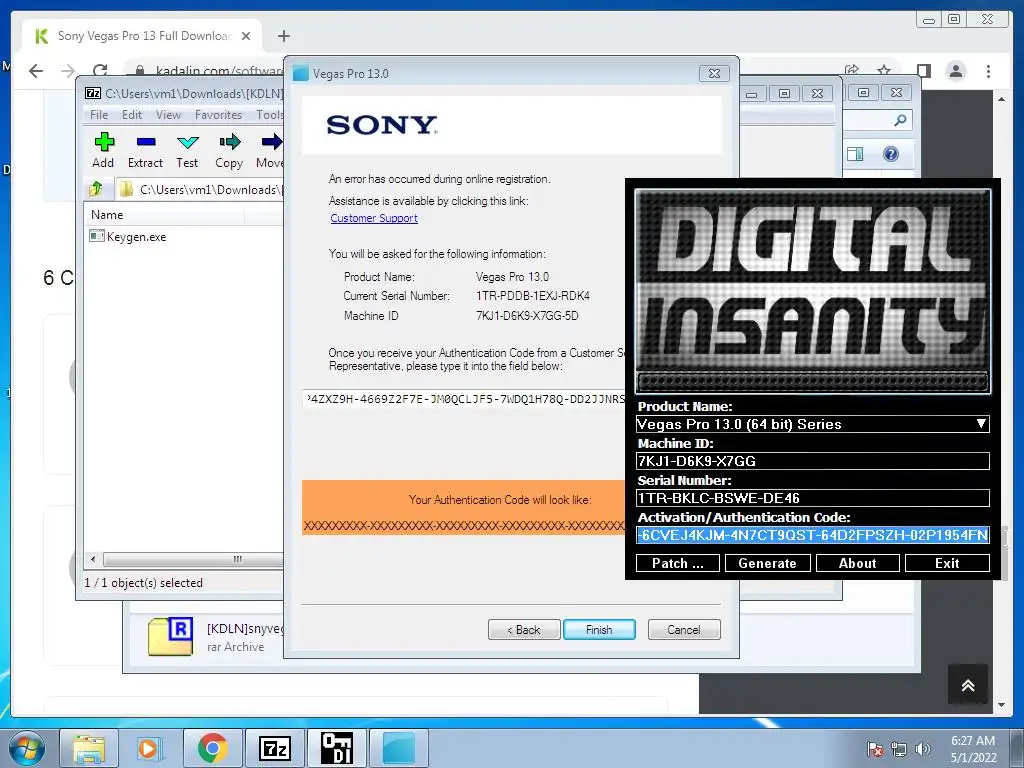The width and height of the screenshot is (1024, 768).
Task: Click the browser page scroll up arrow
Action: pyautogui.click(x=1002, y=99)
